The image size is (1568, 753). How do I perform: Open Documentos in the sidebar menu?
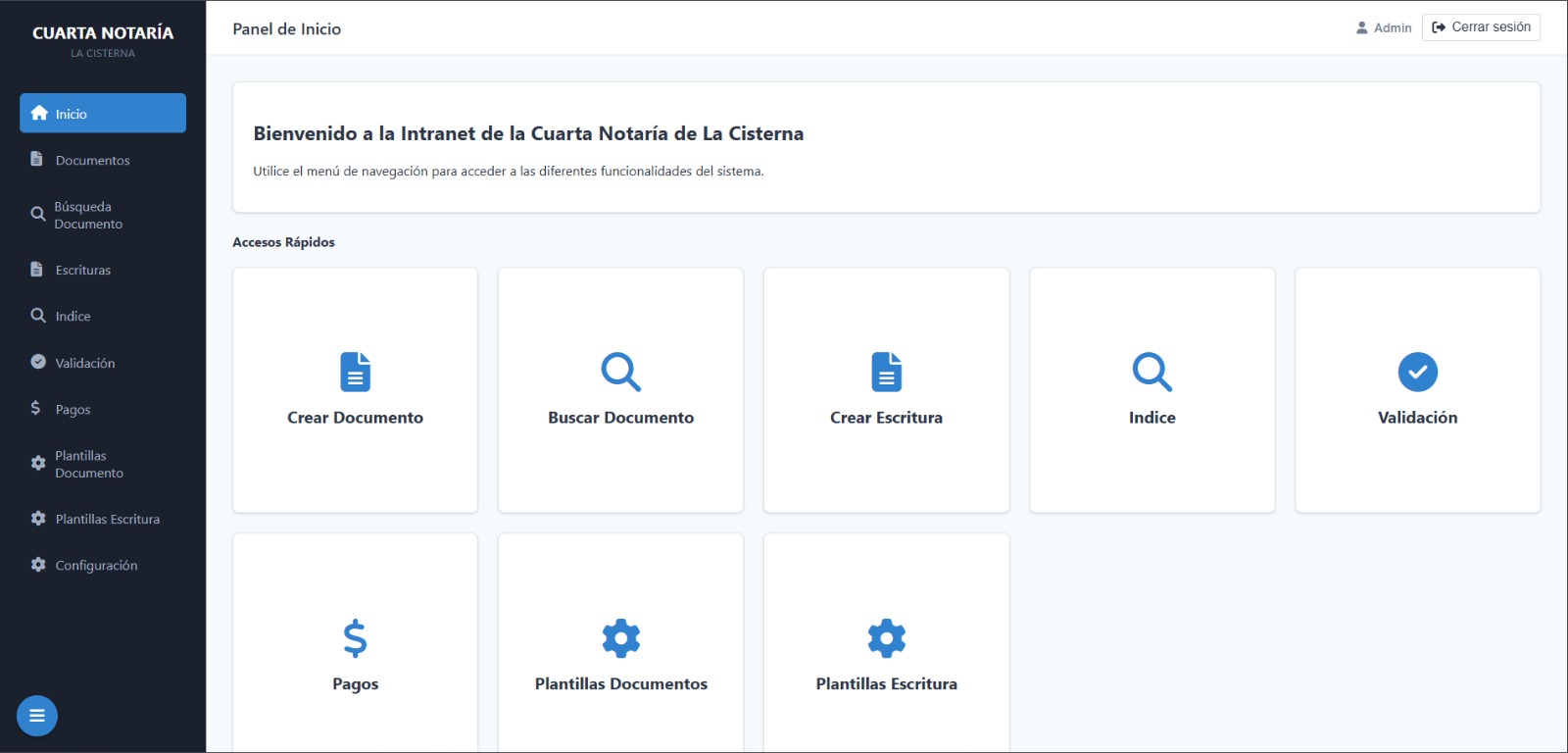point(92,160)
